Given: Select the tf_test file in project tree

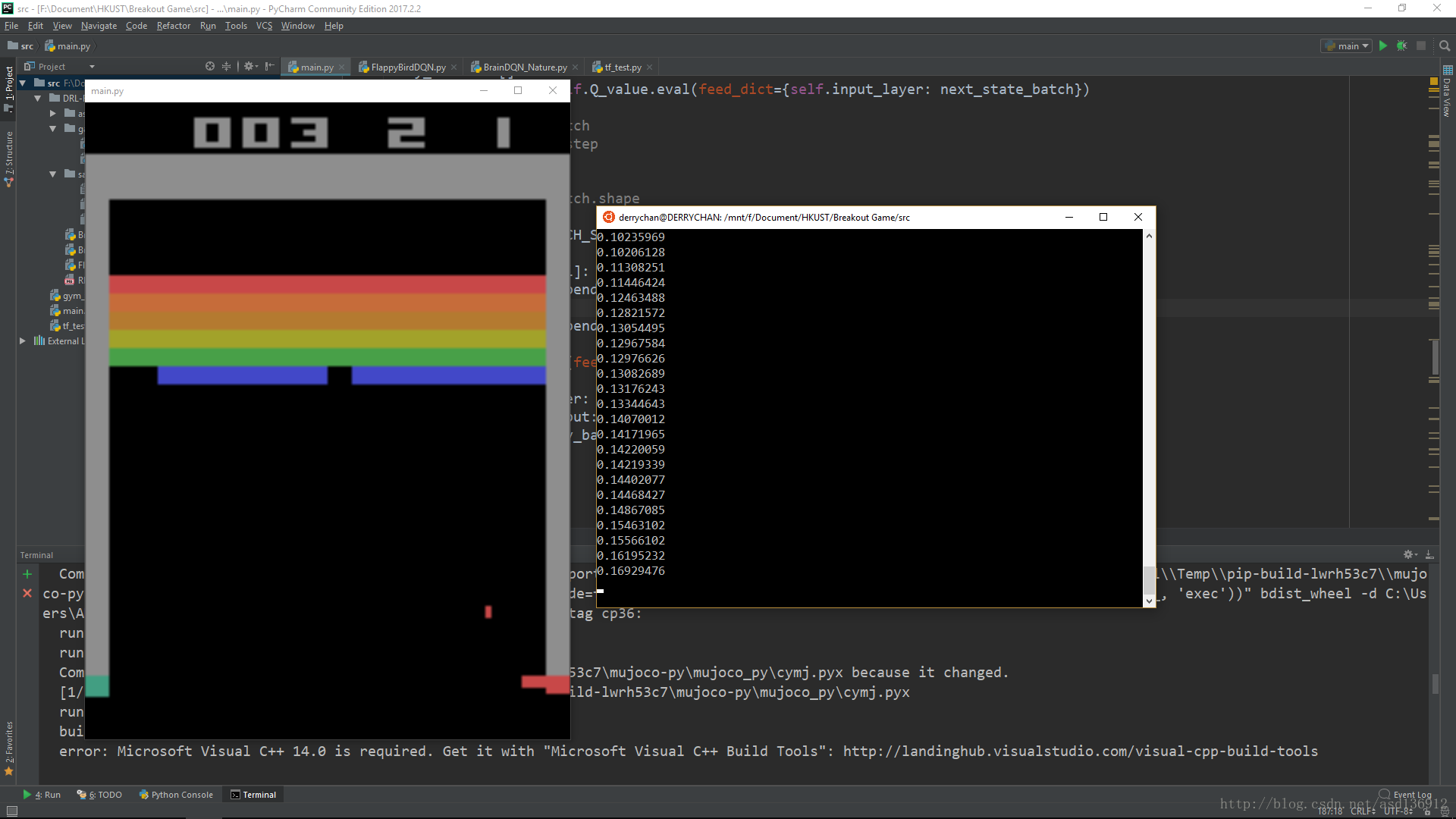Looking at the screenshot, I should pyautogui.click(x=67, y=326).
